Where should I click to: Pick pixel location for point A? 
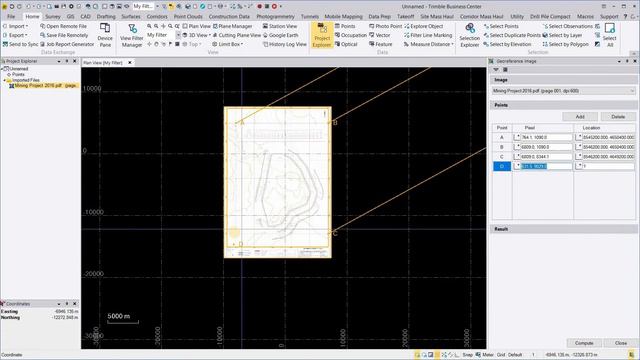tap(517, 138)
